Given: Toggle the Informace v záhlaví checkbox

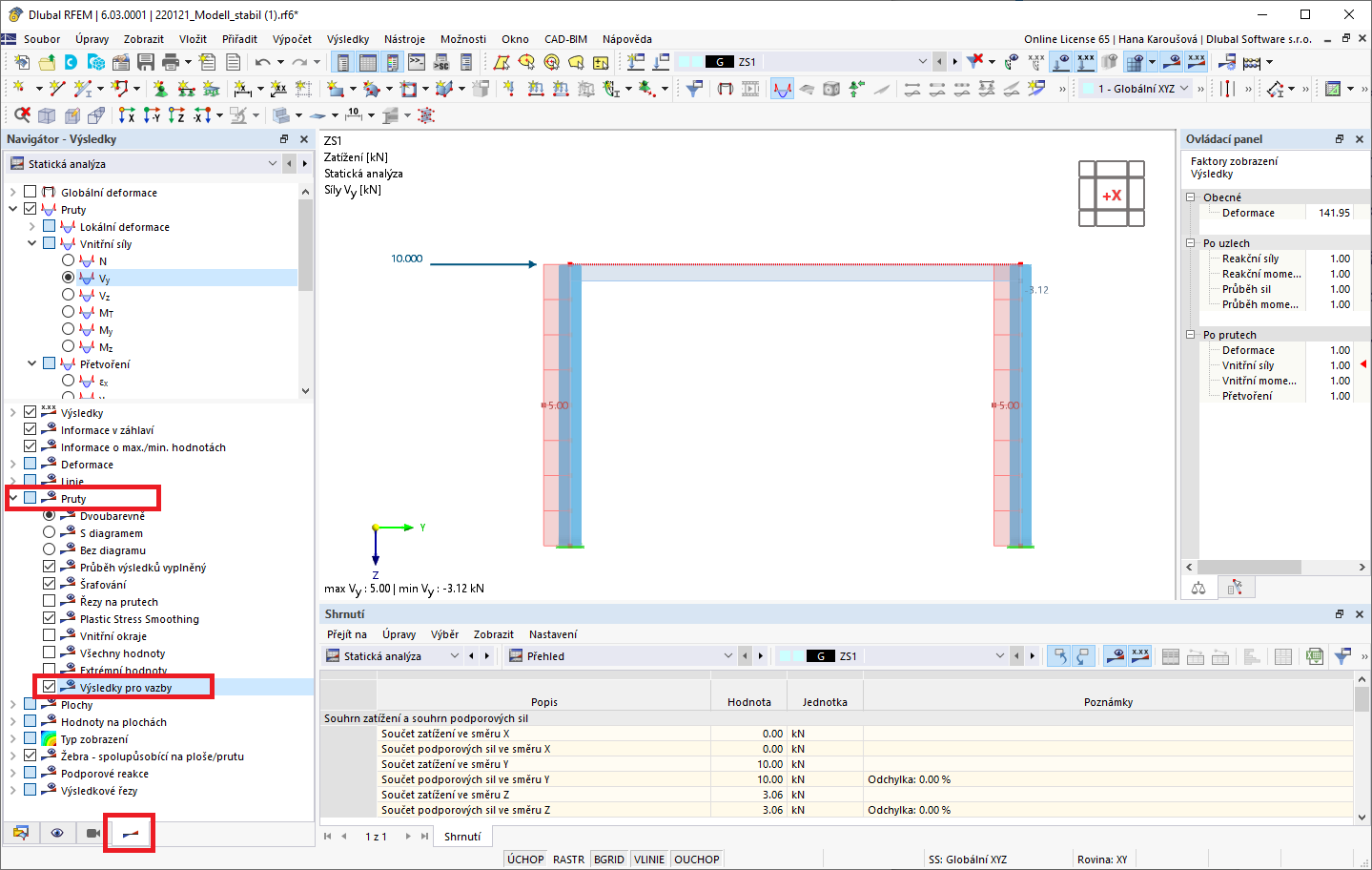Looking at the screenshot, I should (x=30, y=429).
